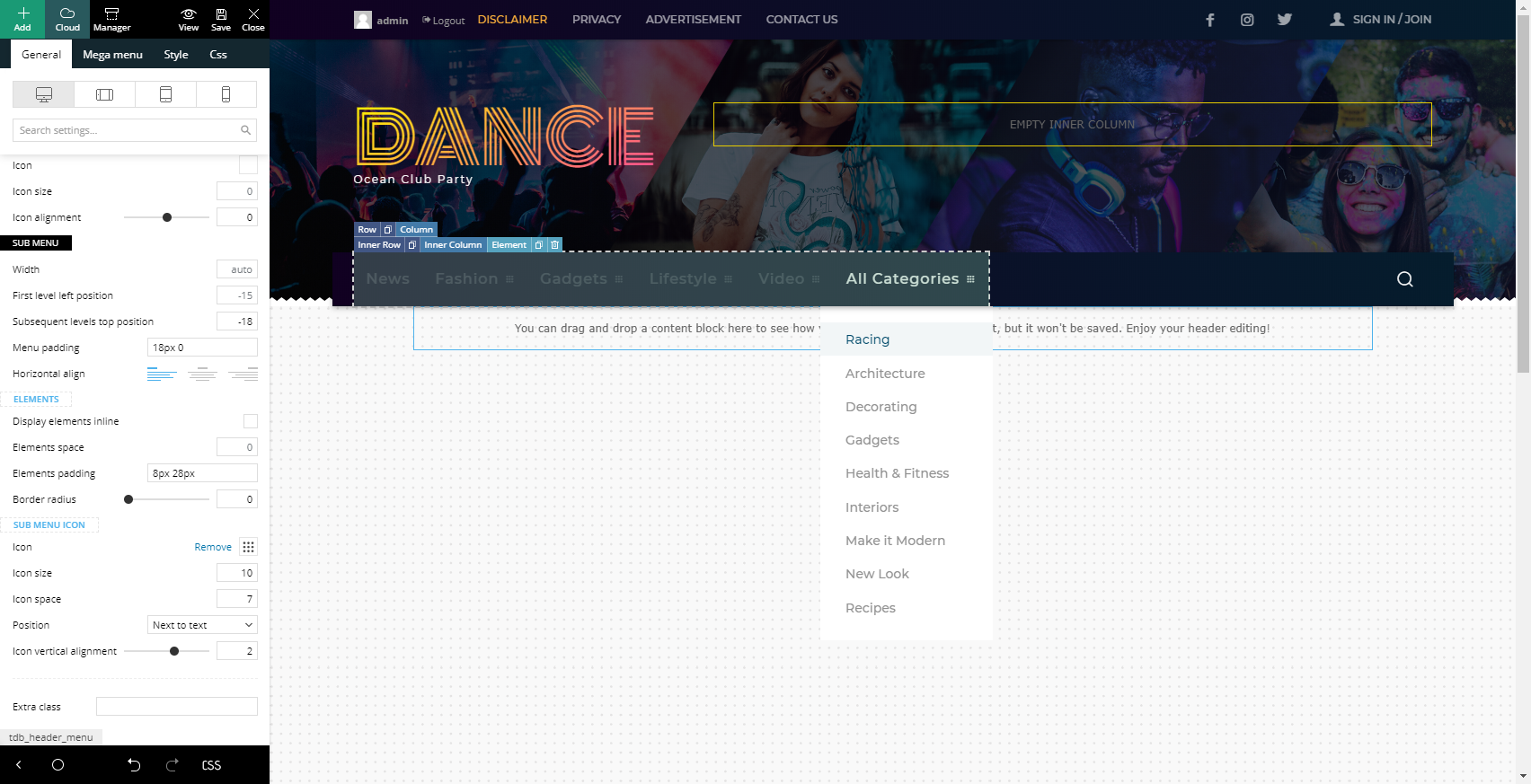
Task: Click the Border radius slider handle
Action: point(128,499)
